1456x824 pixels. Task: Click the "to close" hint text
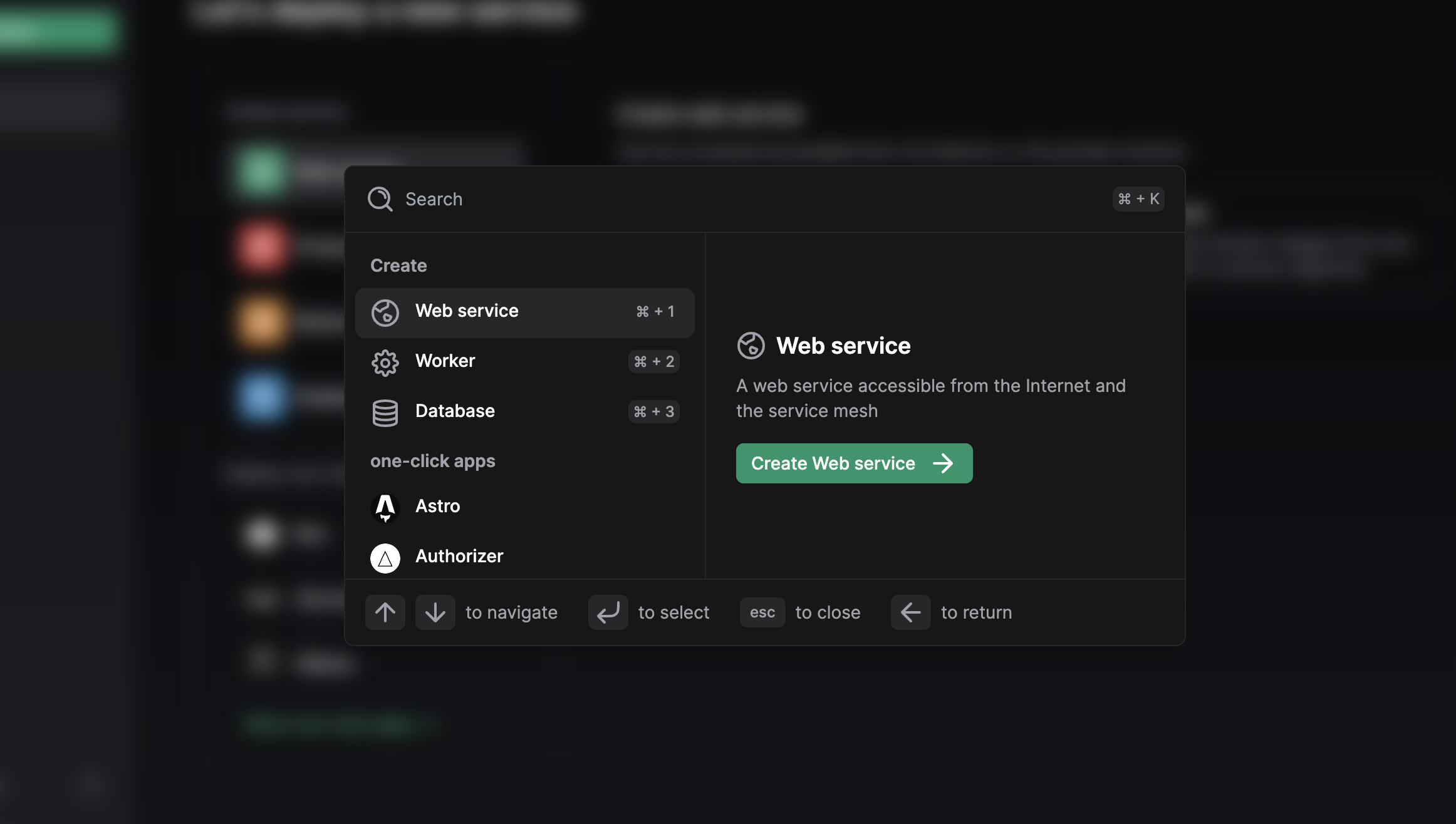(x=828, y=612)
